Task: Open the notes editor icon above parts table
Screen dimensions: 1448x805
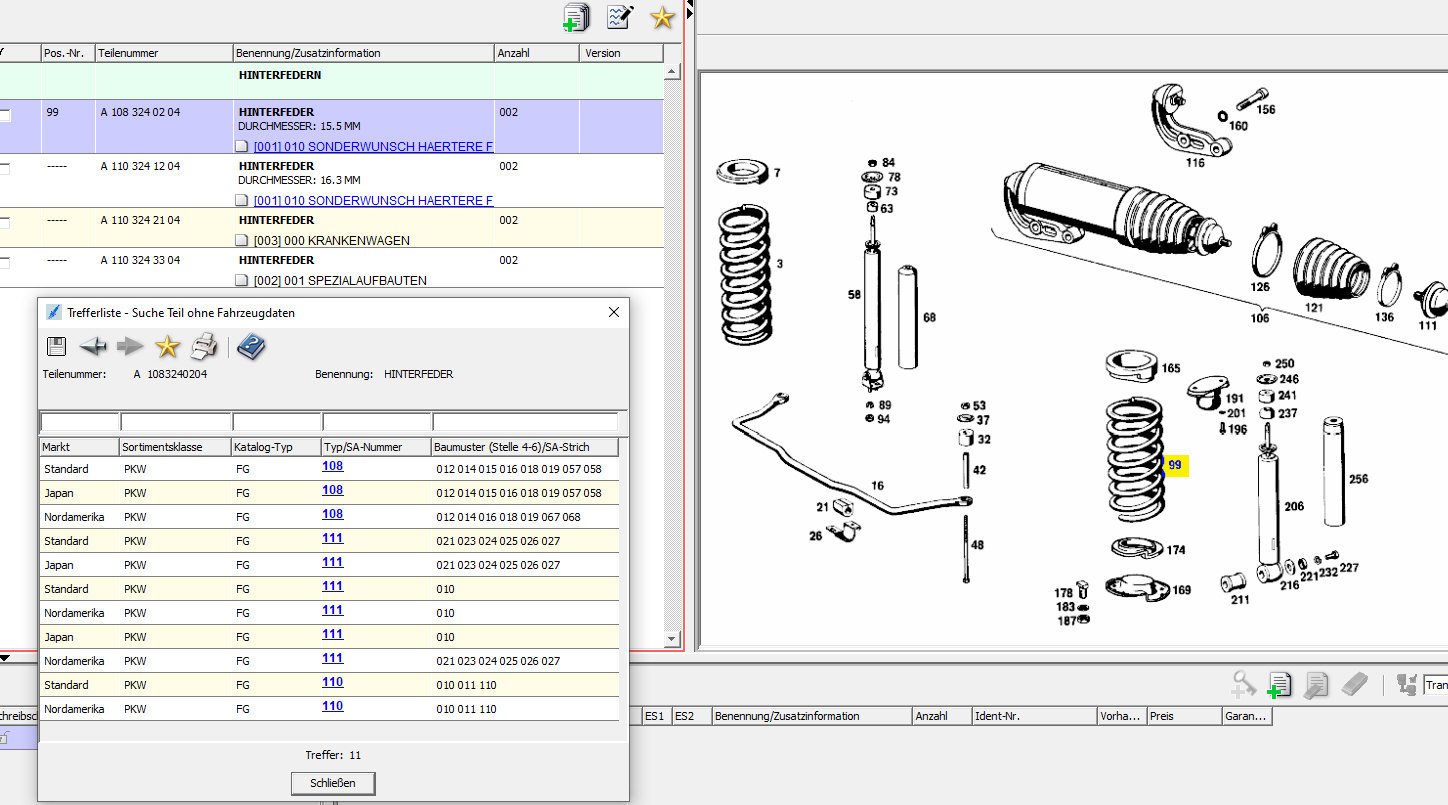Action: pos(620,17)
